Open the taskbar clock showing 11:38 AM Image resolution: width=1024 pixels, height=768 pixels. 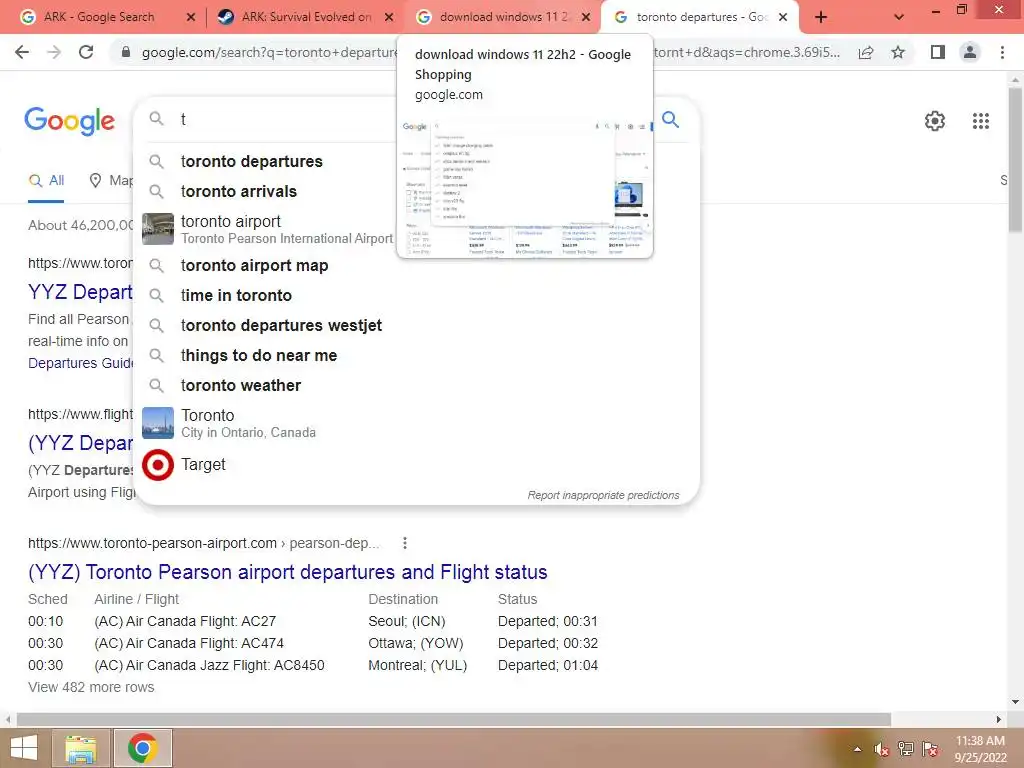(980, 749)
